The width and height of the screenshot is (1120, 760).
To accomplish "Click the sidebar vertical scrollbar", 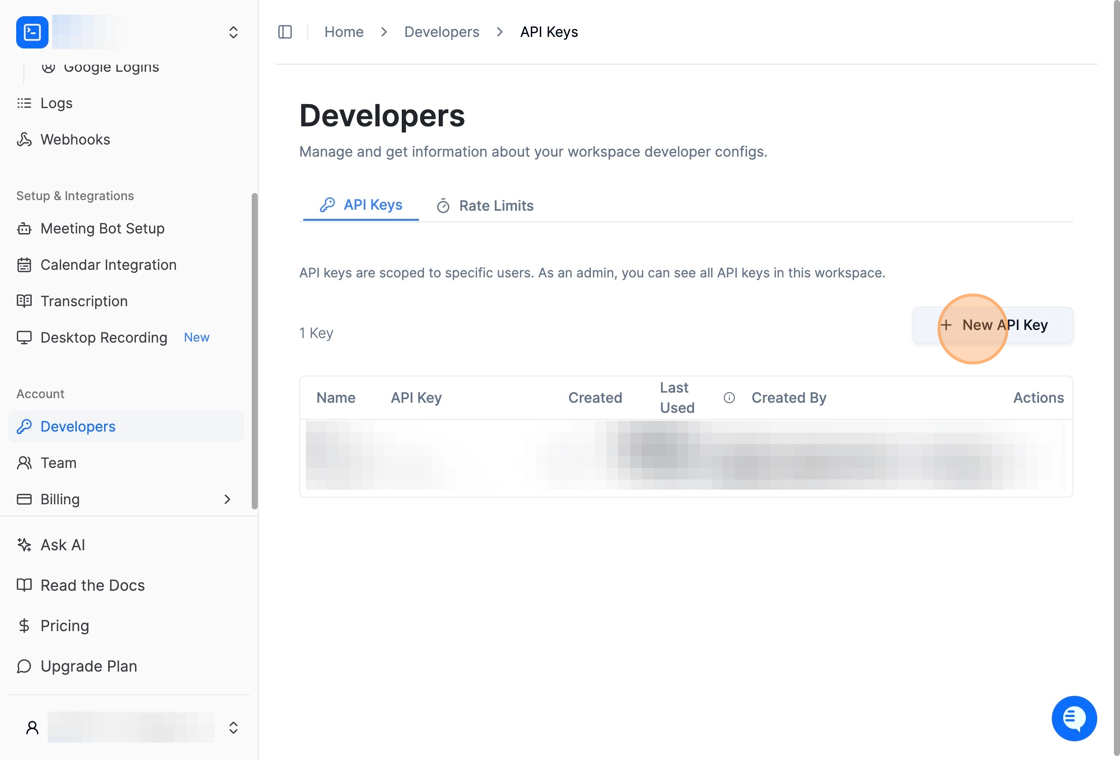I will click(254, 350).
